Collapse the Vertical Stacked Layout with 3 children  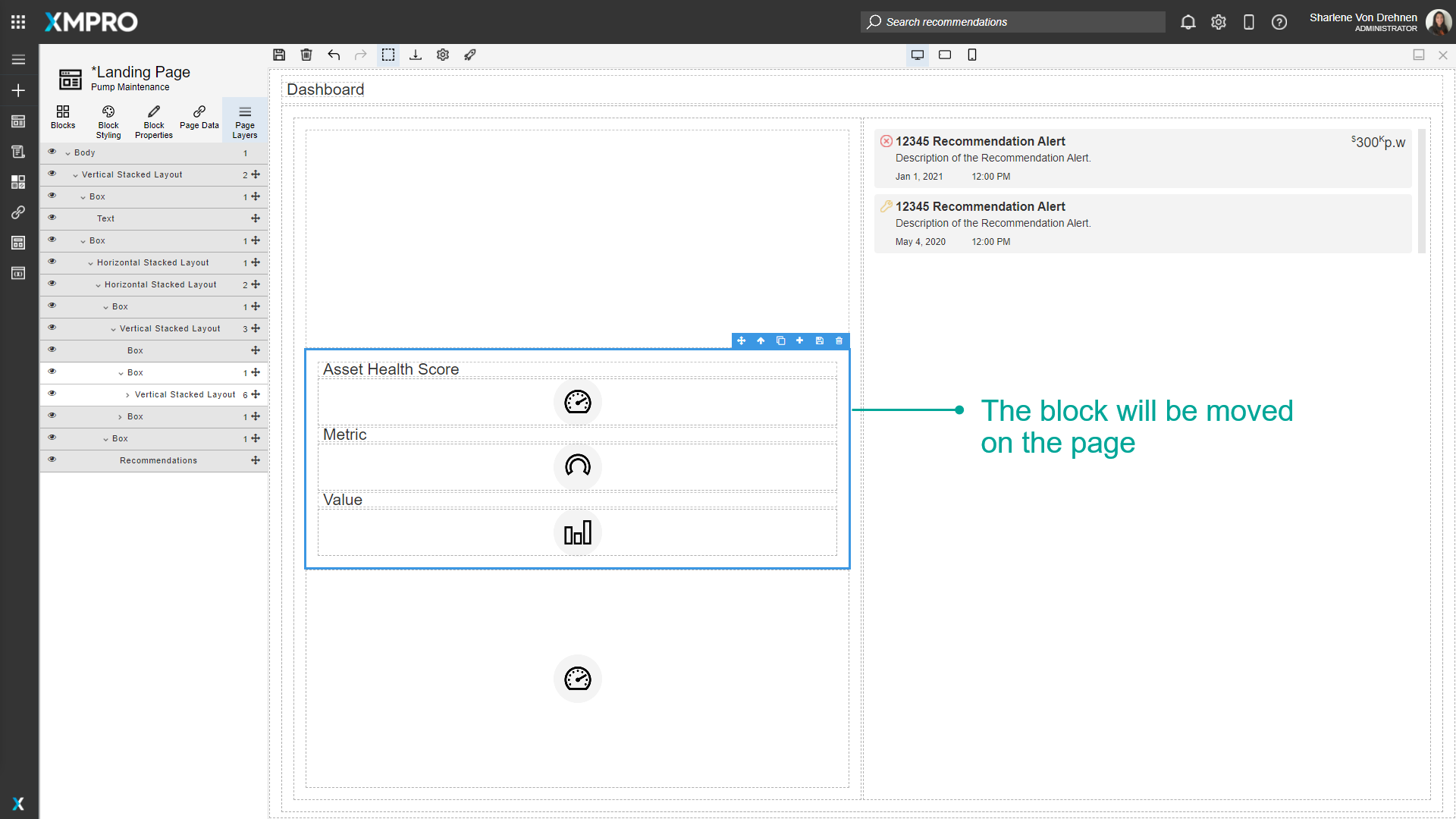(x=114, y=328)
